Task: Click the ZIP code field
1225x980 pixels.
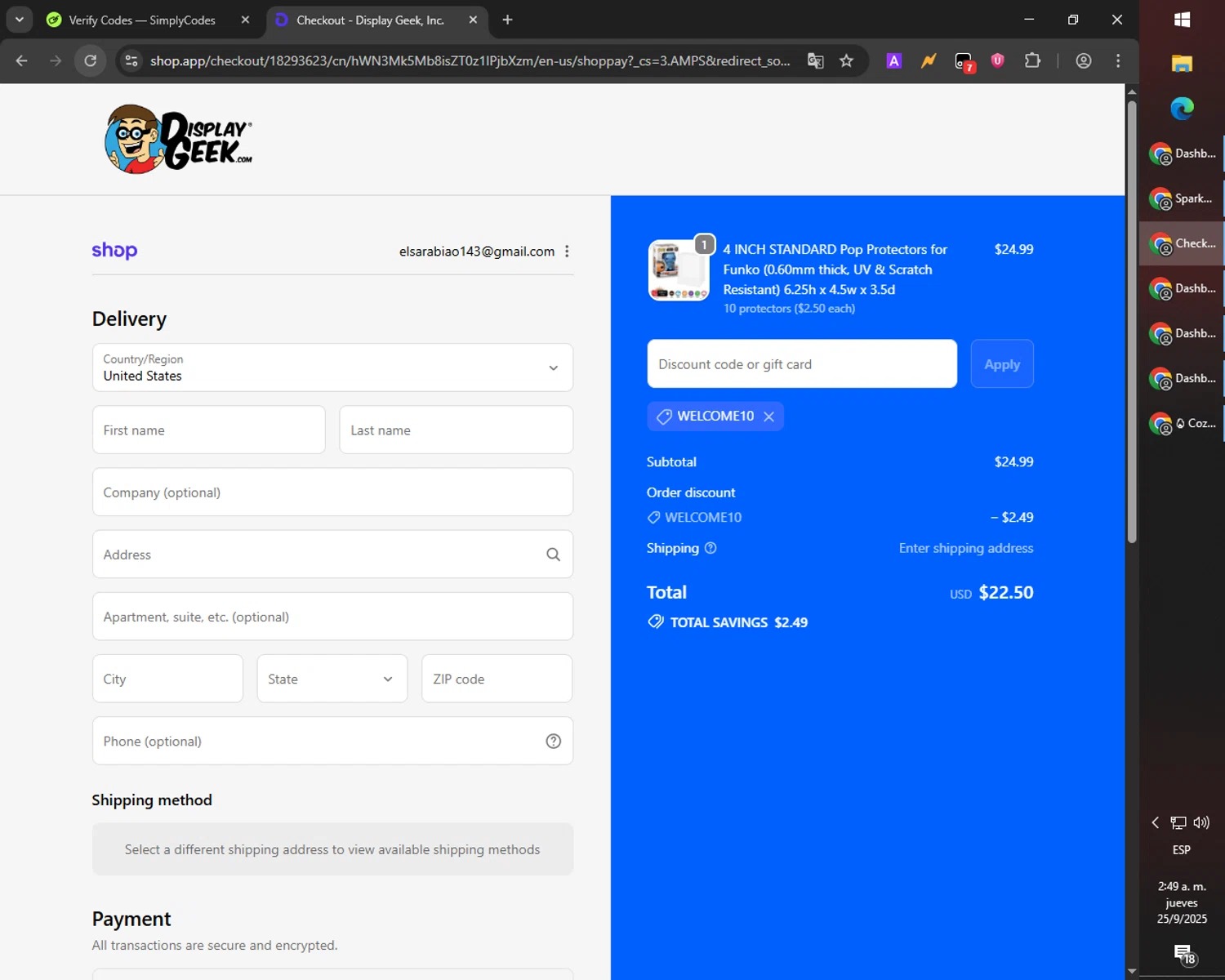Action: (x=497, y=679)
